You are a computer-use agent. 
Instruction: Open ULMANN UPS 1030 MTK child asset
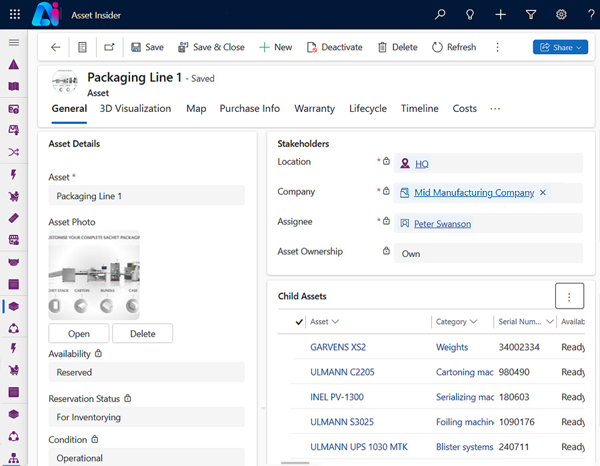[x=359, y=446]
